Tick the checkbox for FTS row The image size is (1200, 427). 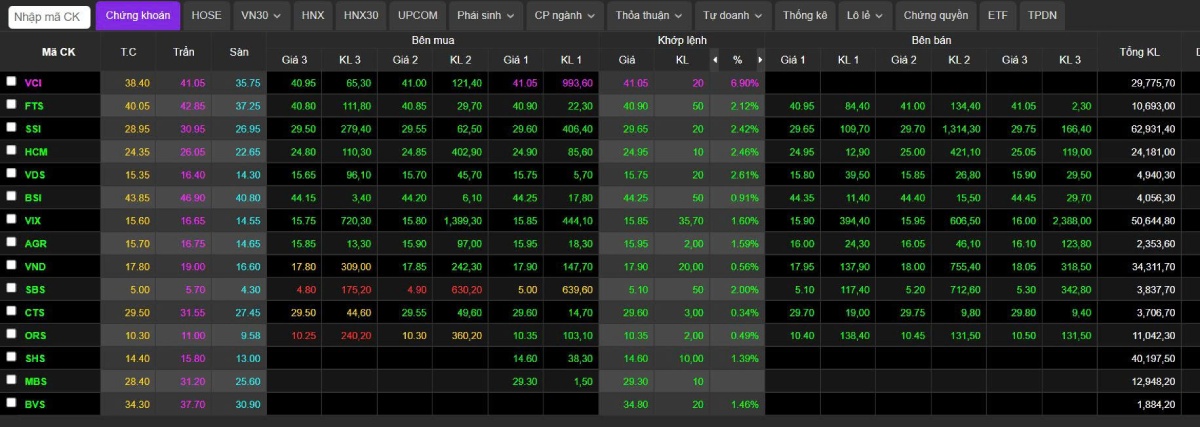click(x=11, y=104)
